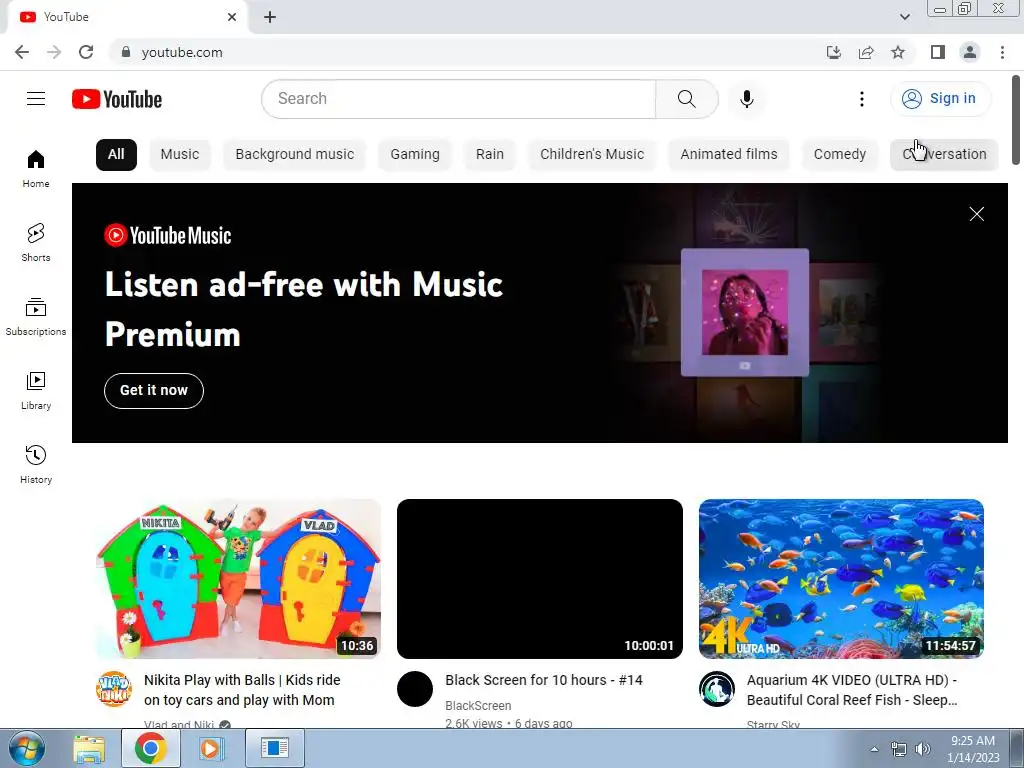Open the Chrome profile avatar

pos(970,52)
